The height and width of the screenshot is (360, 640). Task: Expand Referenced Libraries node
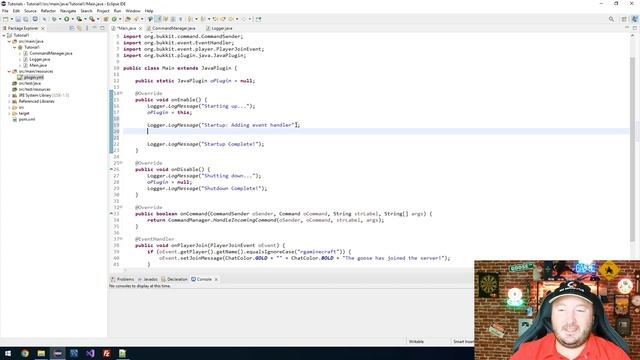click(x=9, y=101)
